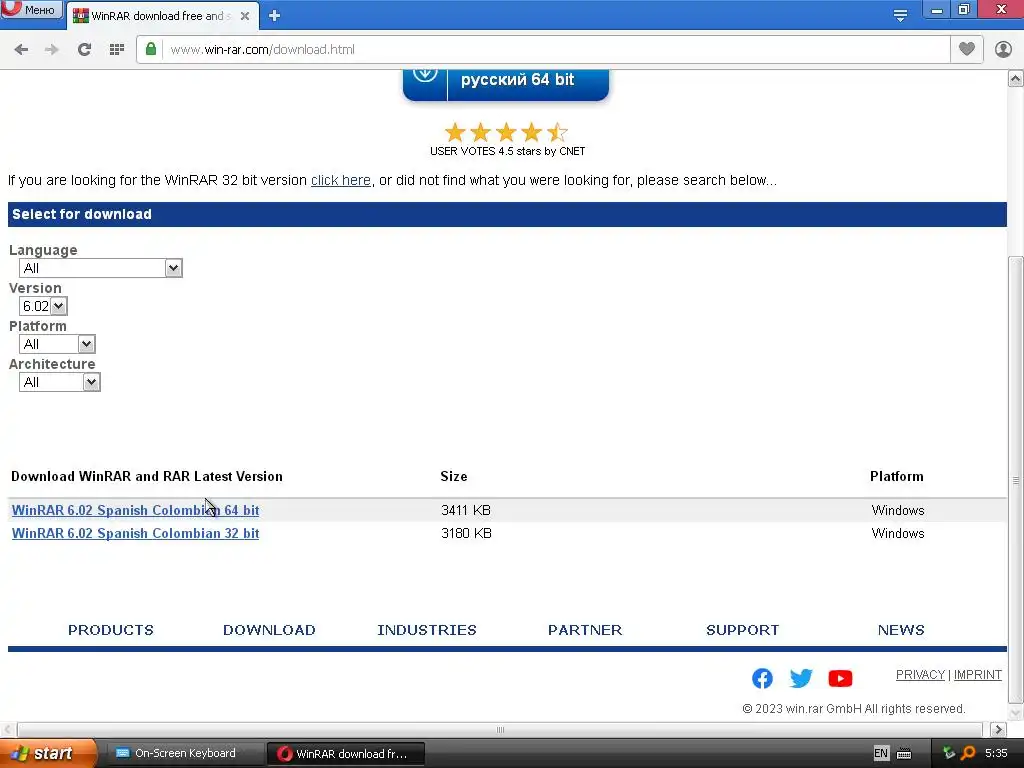1024x768 pixels.
Task: Follow the 'click here' 32 bit link
Action: pyautogui.click(x=341, y=180)
